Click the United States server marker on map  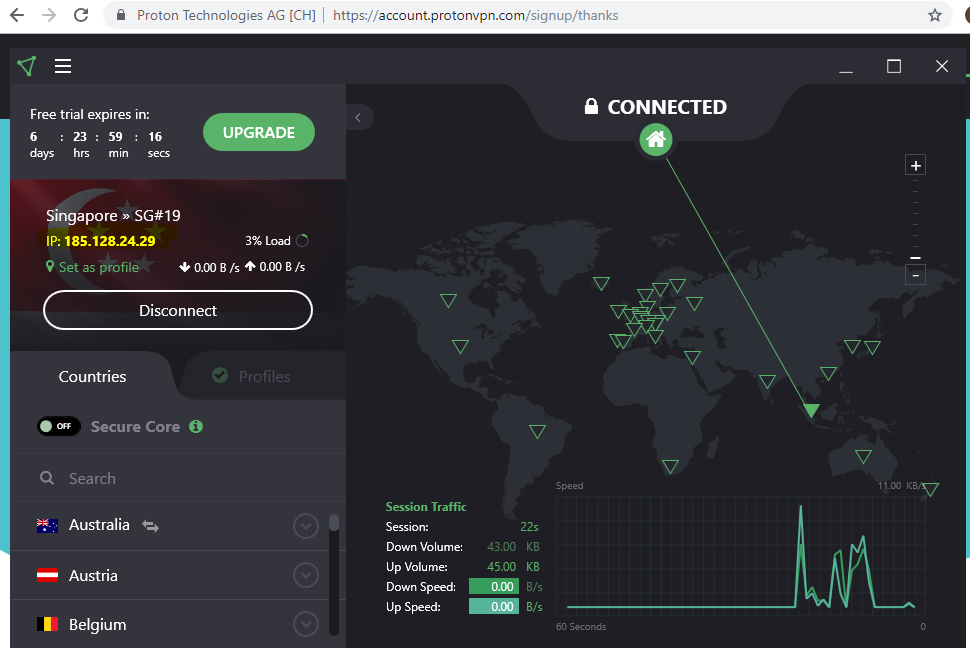(x=460, y=346)
